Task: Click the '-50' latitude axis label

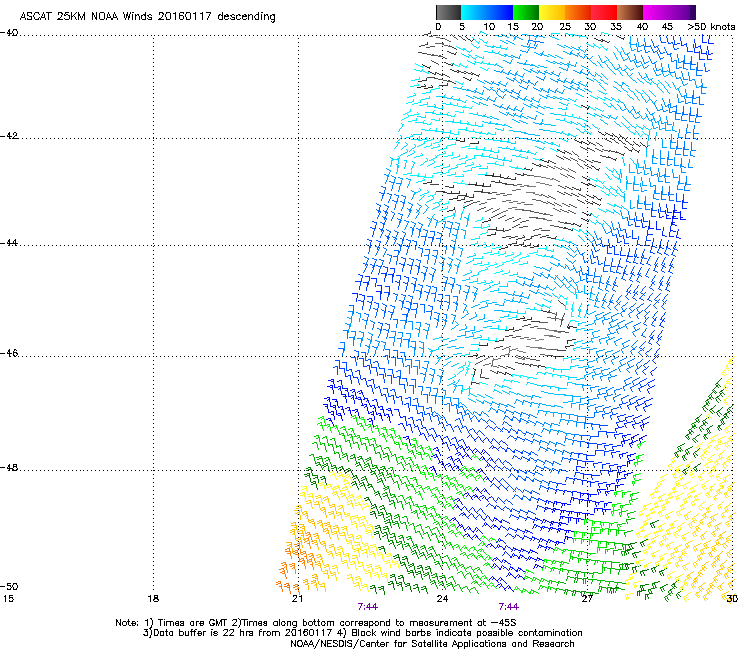Action: [x=9, y=586]
